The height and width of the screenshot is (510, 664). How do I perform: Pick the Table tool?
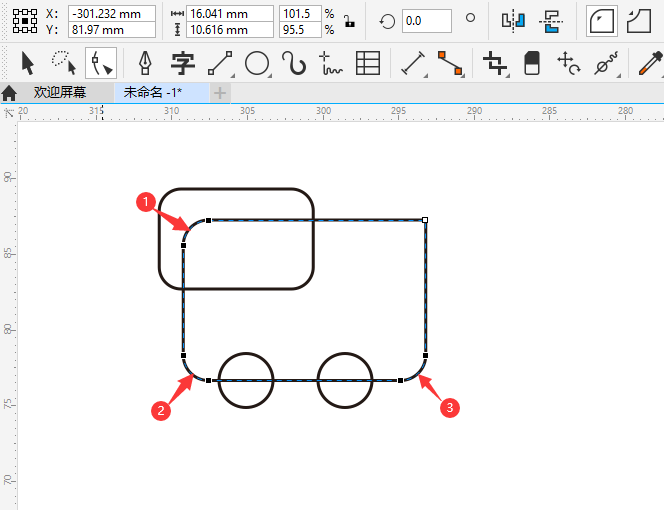(368, 64)
